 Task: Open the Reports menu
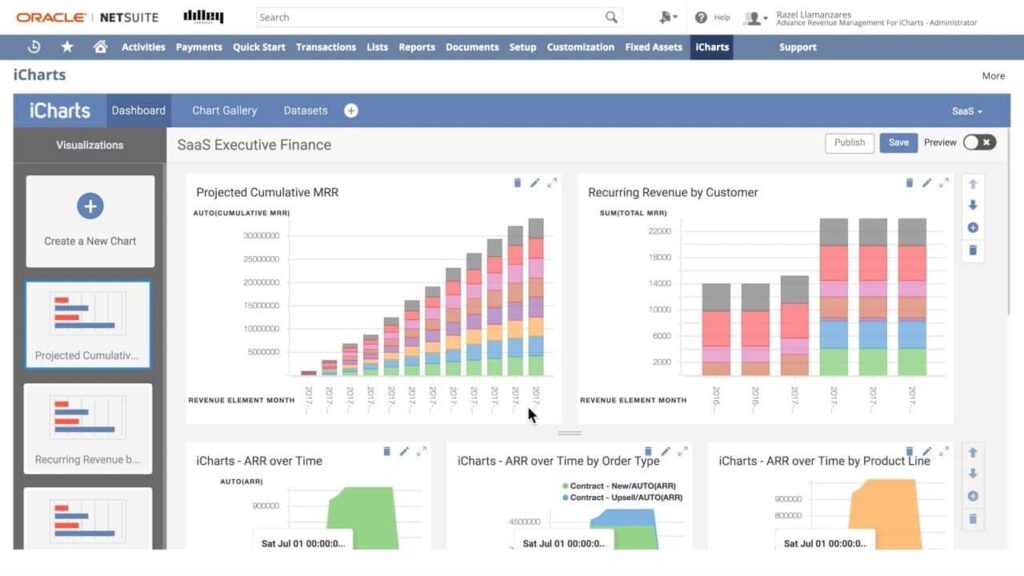coord(417,47)
